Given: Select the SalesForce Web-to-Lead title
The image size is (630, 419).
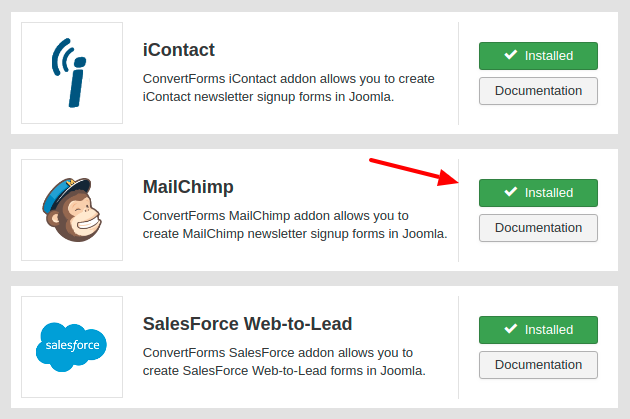Looking at the screenshot, I should pos(247,324).
